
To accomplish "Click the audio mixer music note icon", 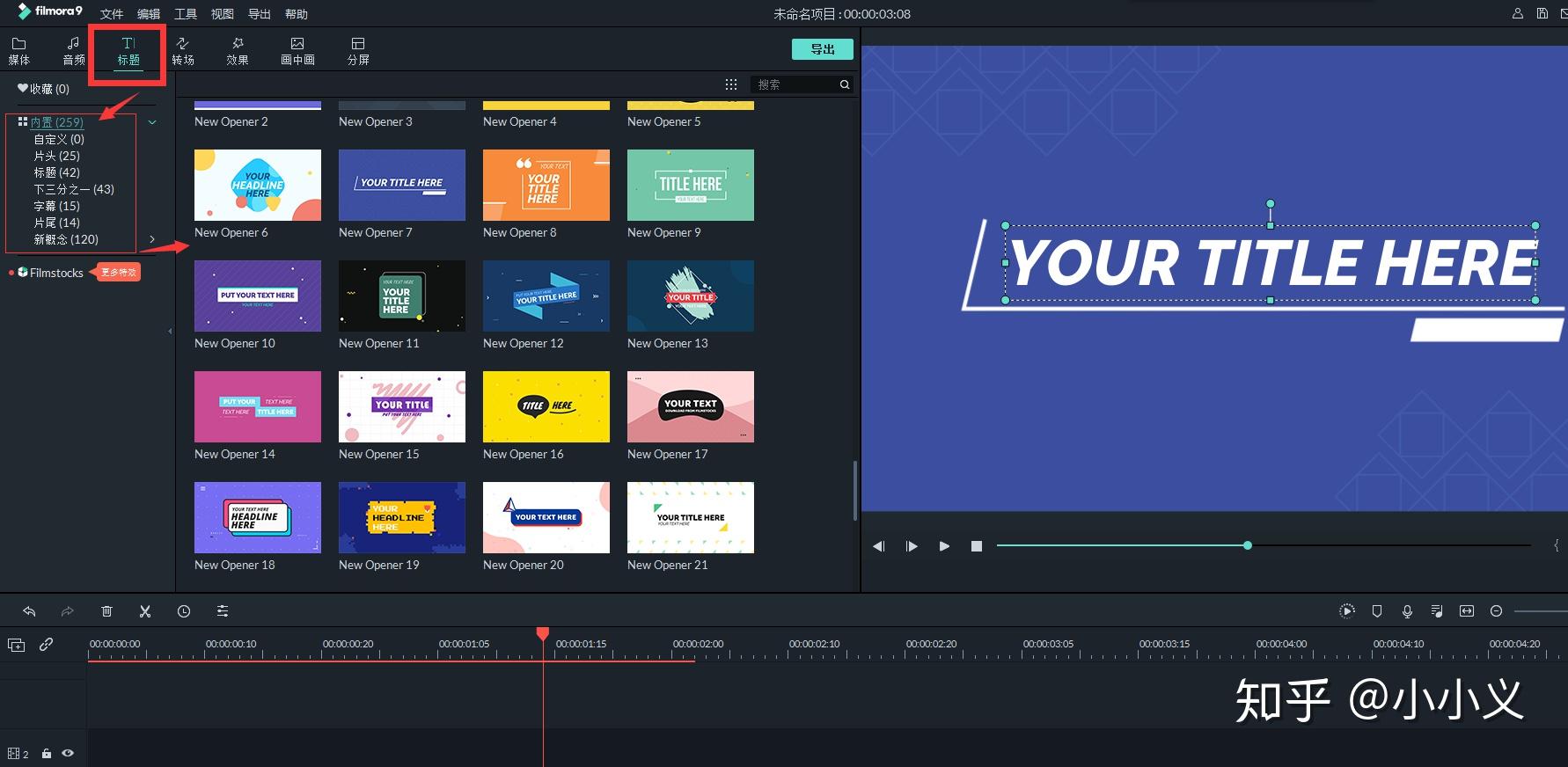I will pos(1437,611).
